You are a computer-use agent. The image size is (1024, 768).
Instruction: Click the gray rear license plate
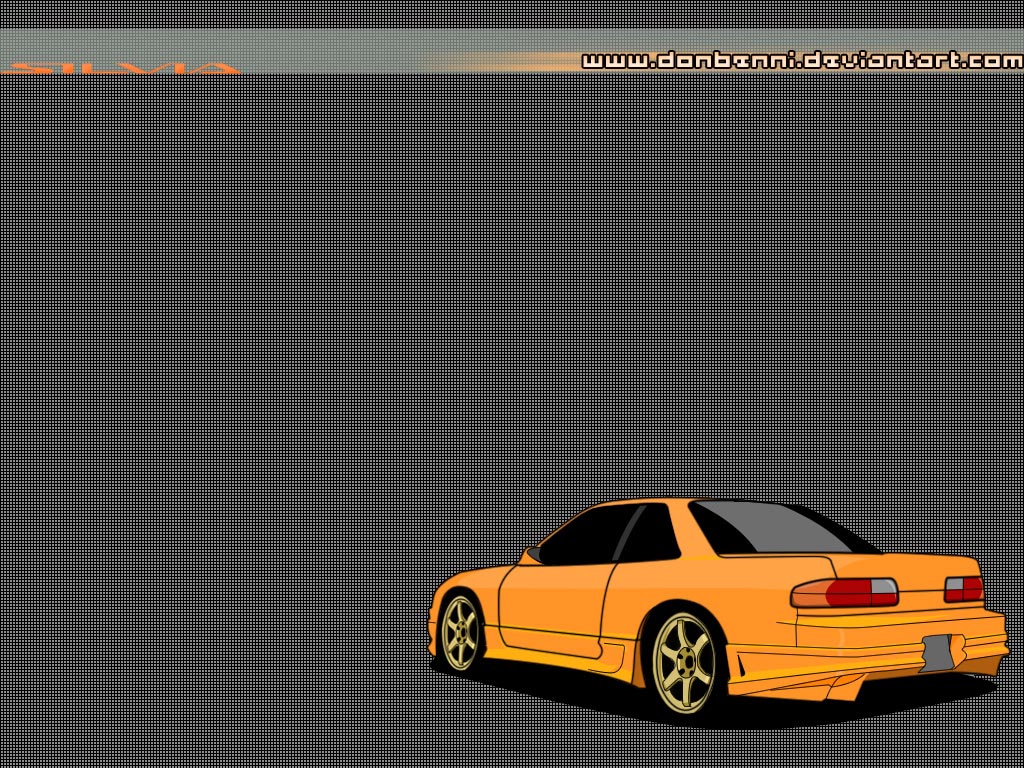click(937, 653)
